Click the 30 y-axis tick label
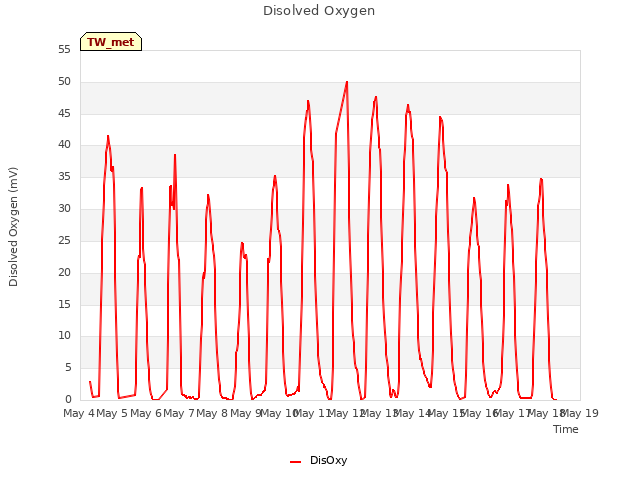Viewport: 640px width, 480px height. click(x=64, y=209)
